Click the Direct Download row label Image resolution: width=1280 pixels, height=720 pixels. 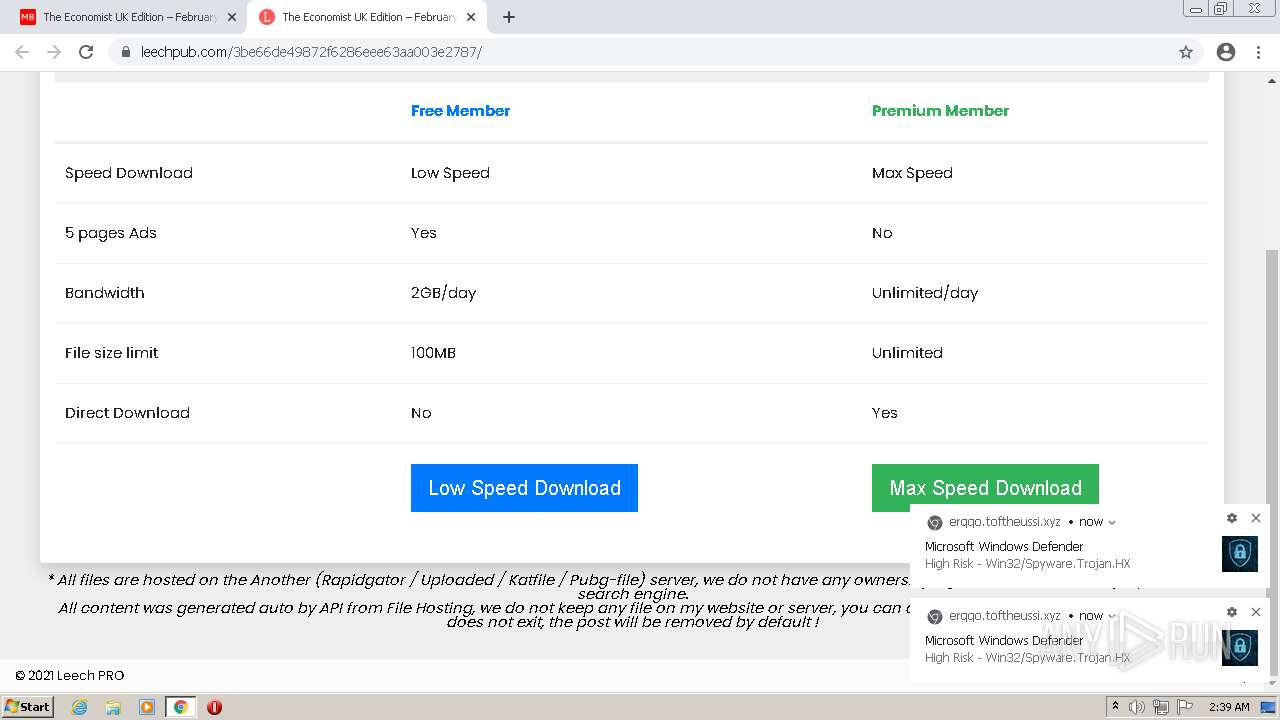pos(127,413)
